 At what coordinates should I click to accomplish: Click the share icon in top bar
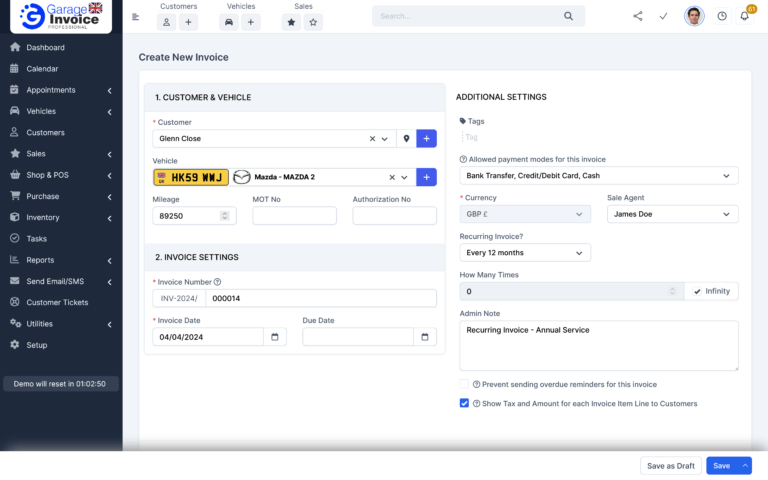tap(638, 16)
